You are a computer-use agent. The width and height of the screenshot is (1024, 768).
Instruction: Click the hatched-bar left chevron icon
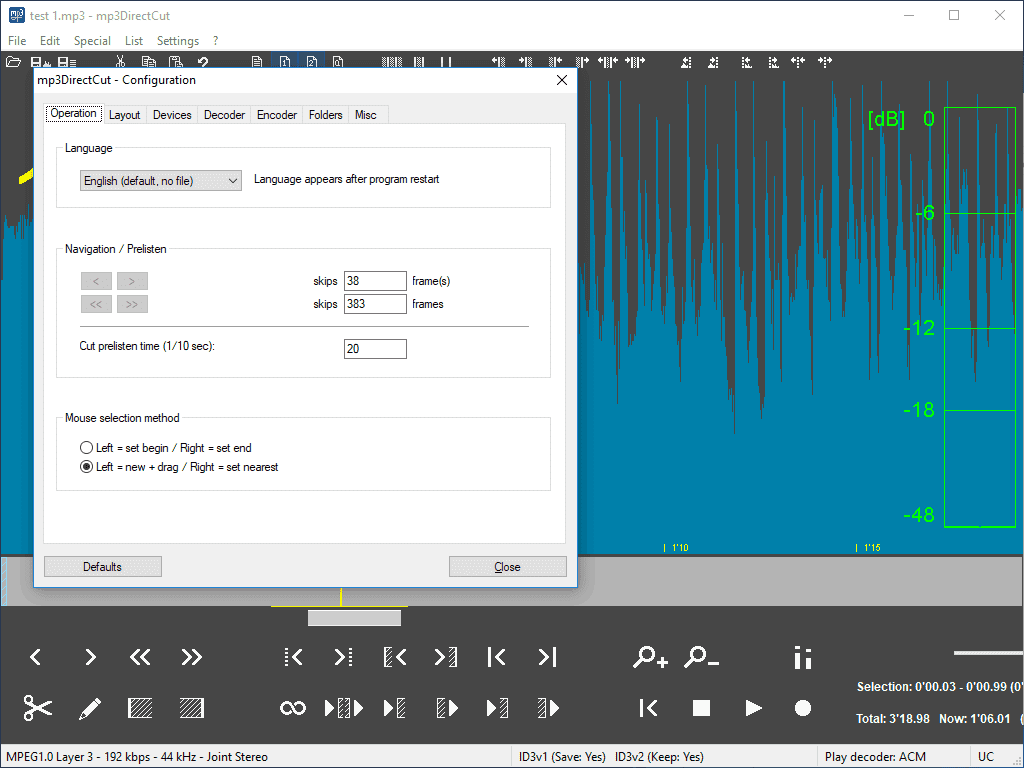[x=395, y=657]
